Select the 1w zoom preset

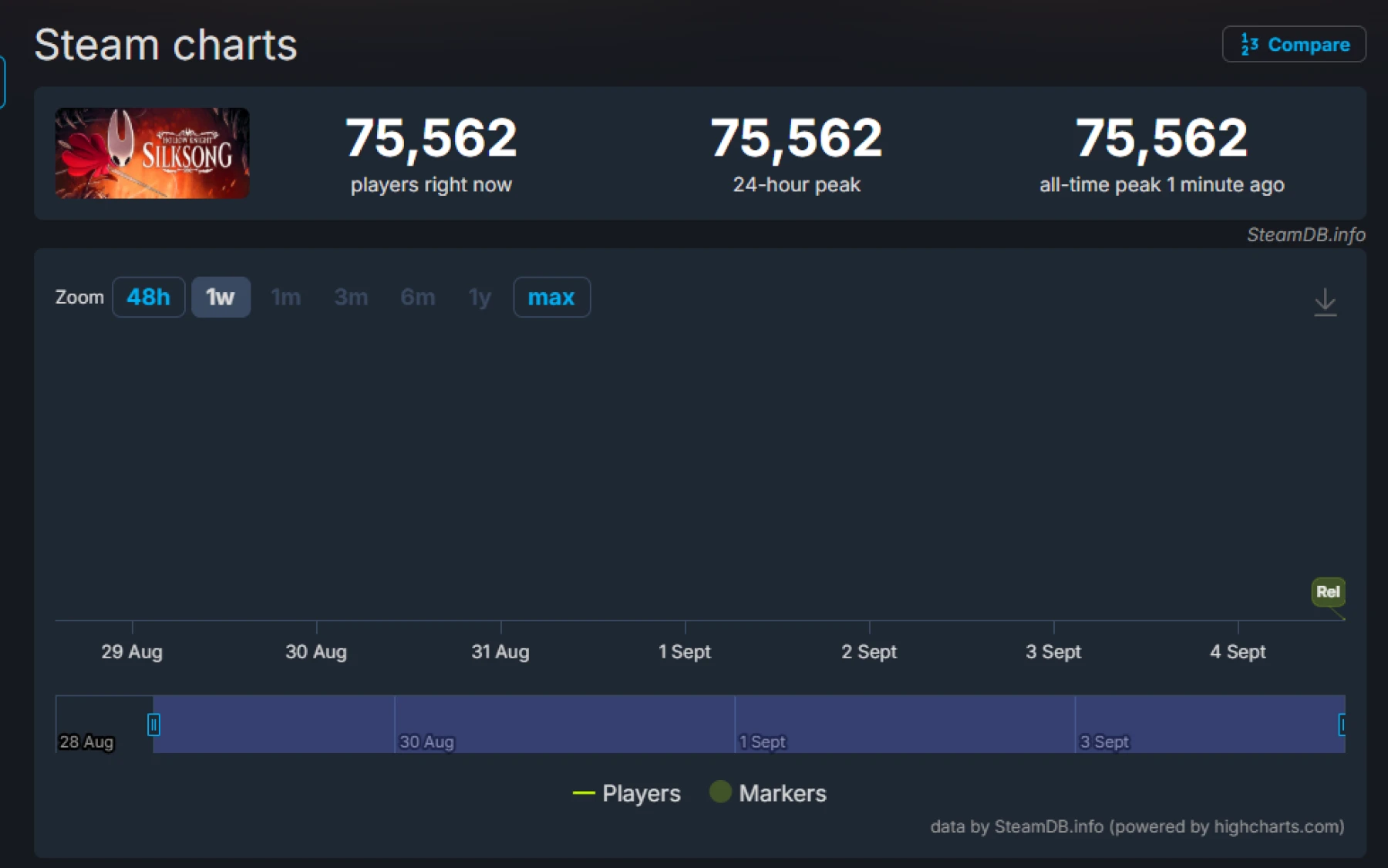click(221, 297)
